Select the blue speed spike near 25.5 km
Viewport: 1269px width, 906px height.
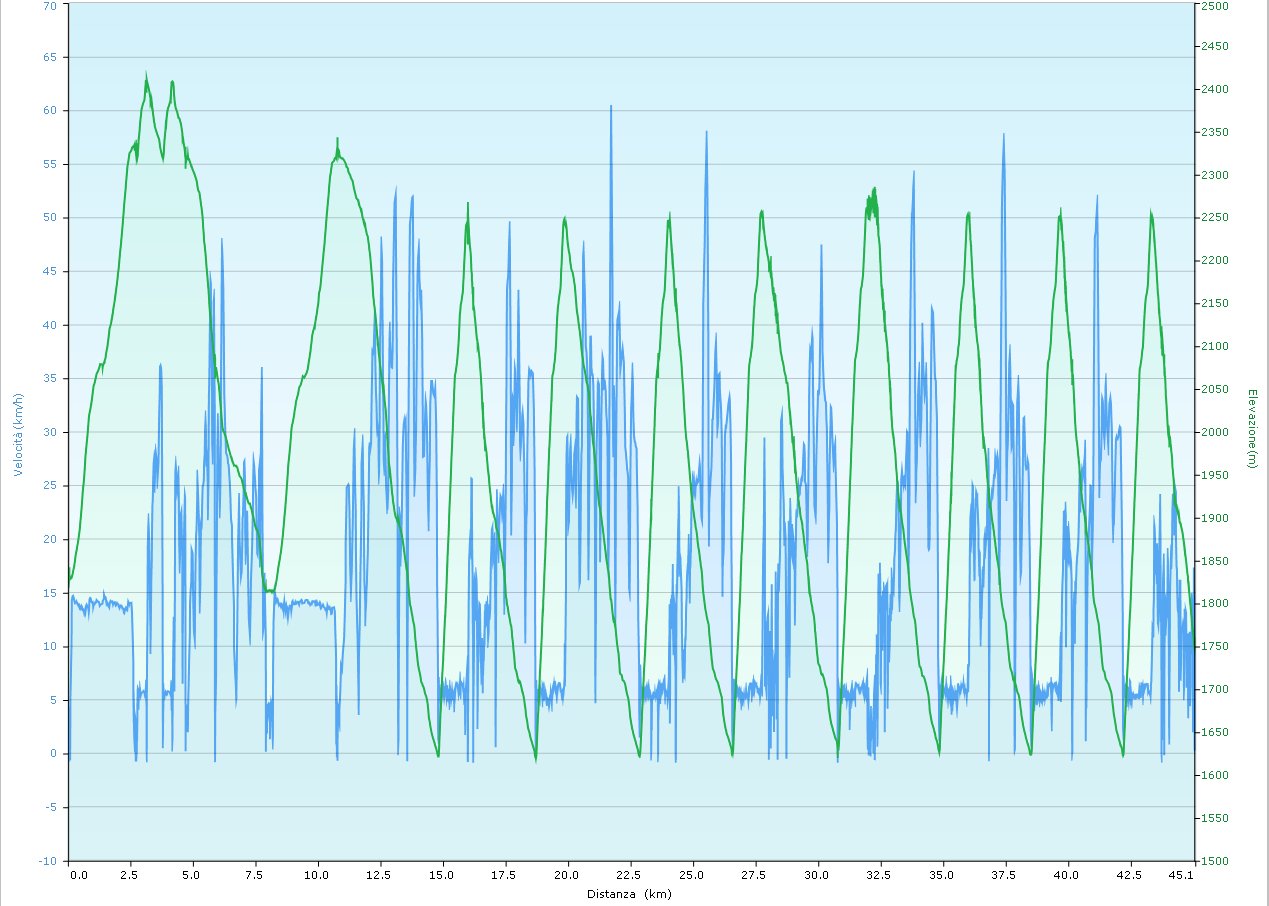[706, 133]
